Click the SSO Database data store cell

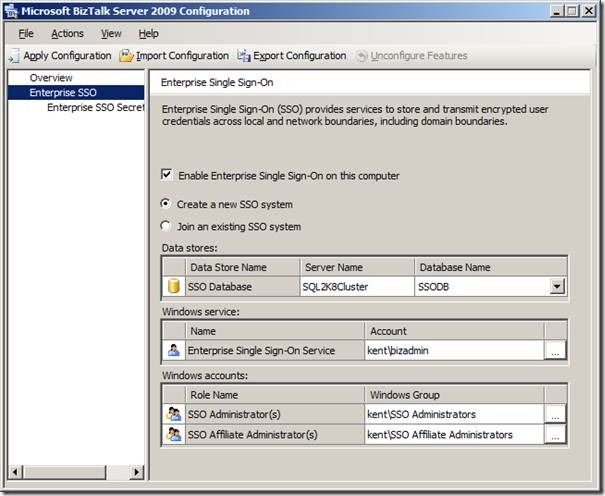pos(242,287)
